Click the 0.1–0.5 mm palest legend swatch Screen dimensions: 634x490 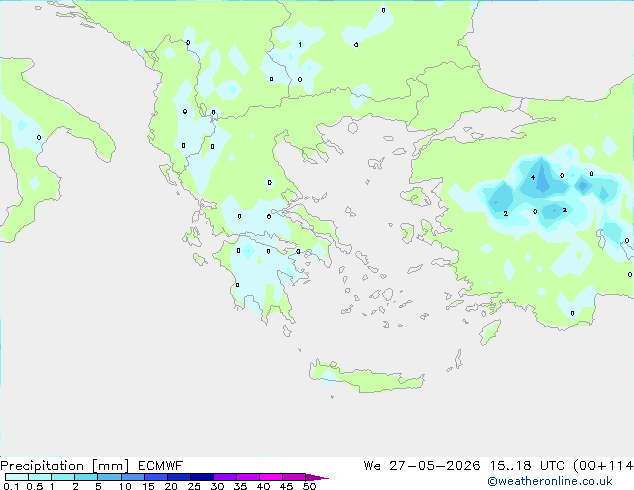tap(17, 477)
